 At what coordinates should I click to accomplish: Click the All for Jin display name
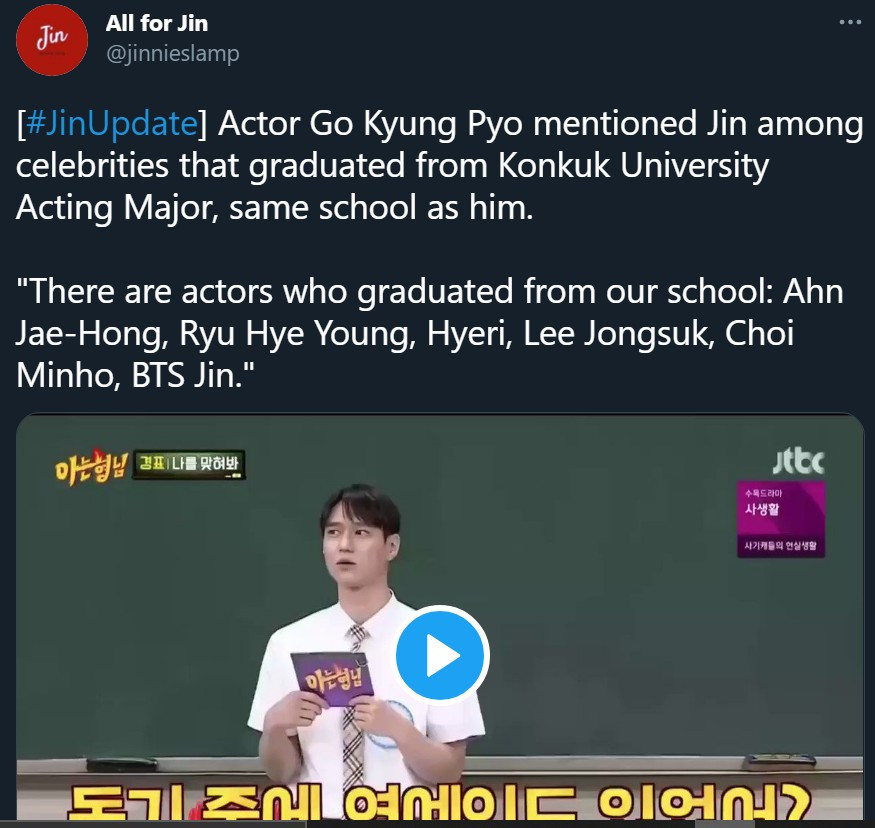pyautogui.click(x=157, y=23)
